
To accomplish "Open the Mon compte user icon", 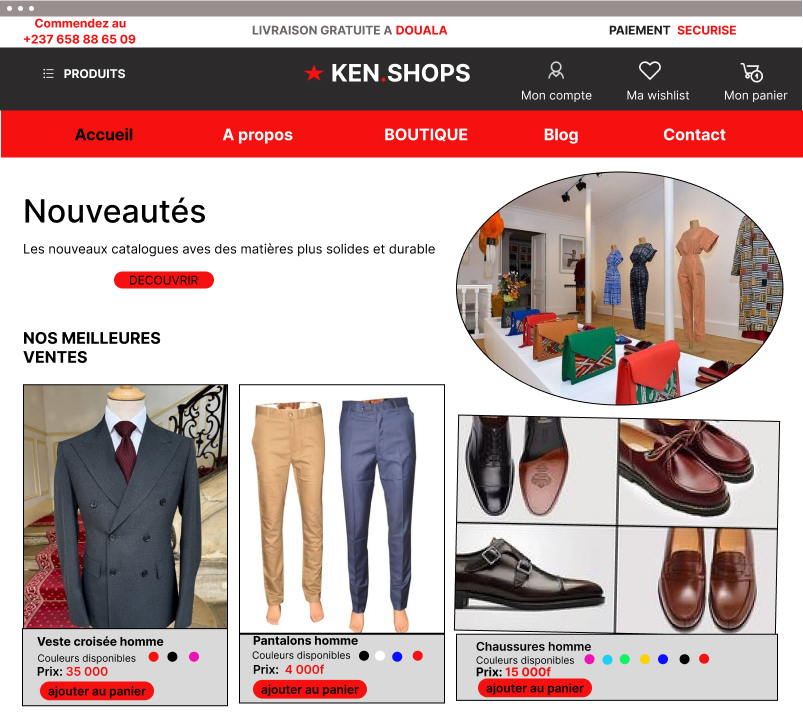I will (556, 71).
